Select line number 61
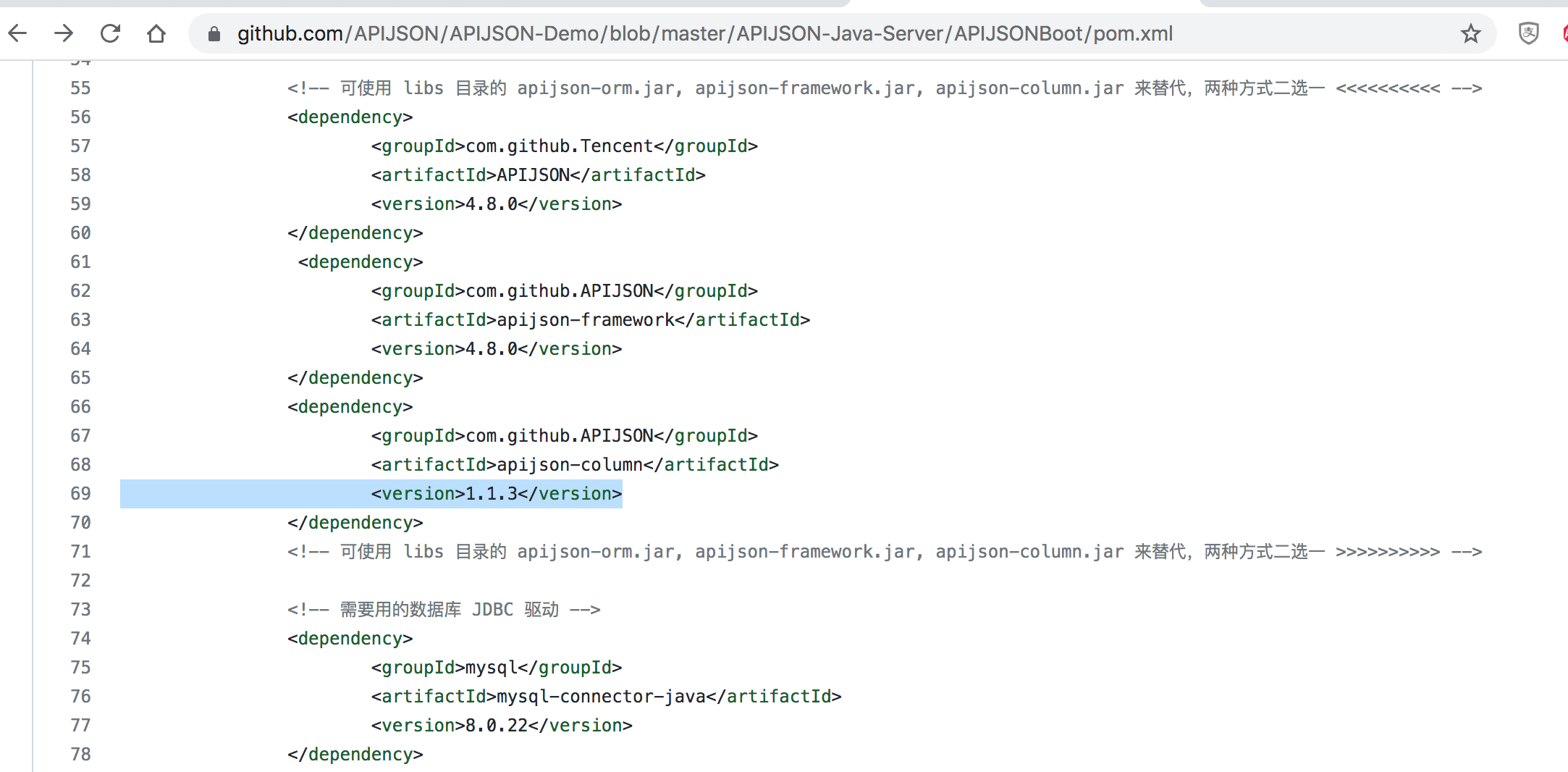This screenshot has width=1568, height=772. pyautogui.click(x=80, y=261)
